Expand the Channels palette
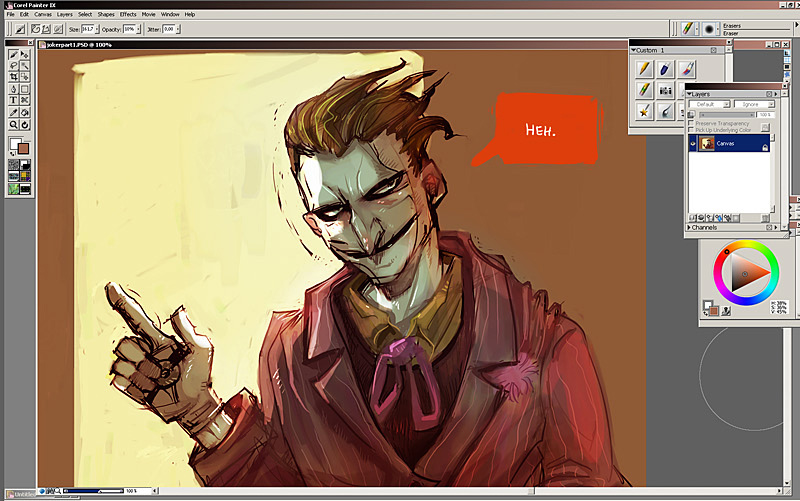 point(689,228)
